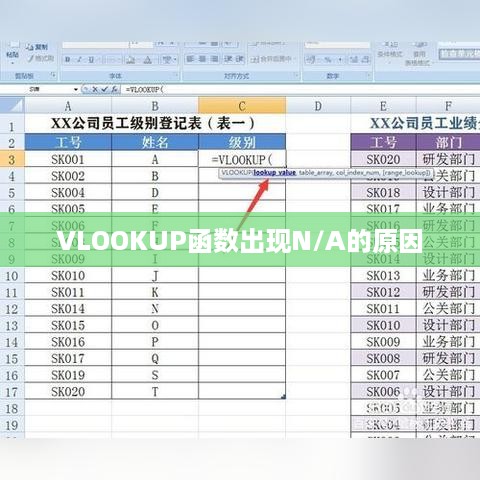Select cell SK020 in column E
The image size is (480, 480).
pyautogui.click(x=383, y=159)
